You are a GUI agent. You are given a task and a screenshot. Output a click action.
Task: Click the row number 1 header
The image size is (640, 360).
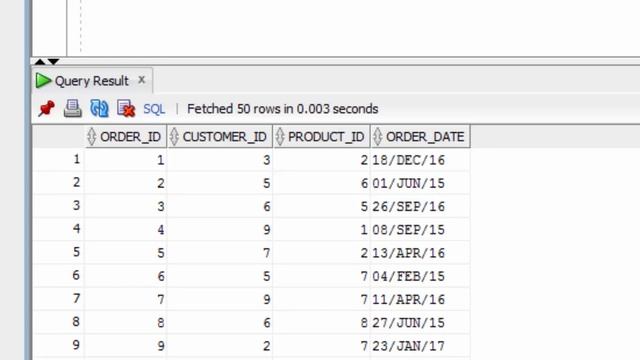click(x=59, y=159)
